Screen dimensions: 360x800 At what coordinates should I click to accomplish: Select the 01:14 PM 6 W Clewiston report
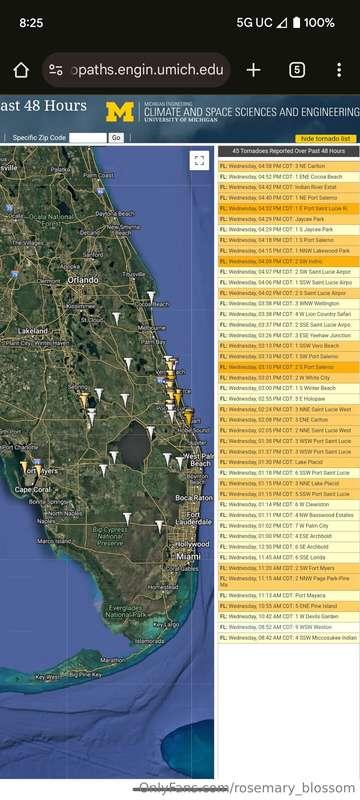(x=289, y=505)
